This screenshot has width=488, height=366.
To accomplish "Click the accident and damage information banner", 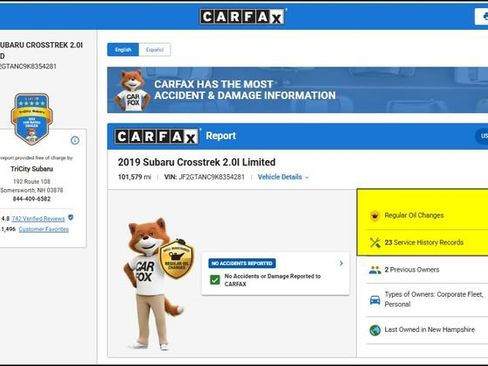I will (298, 90).
